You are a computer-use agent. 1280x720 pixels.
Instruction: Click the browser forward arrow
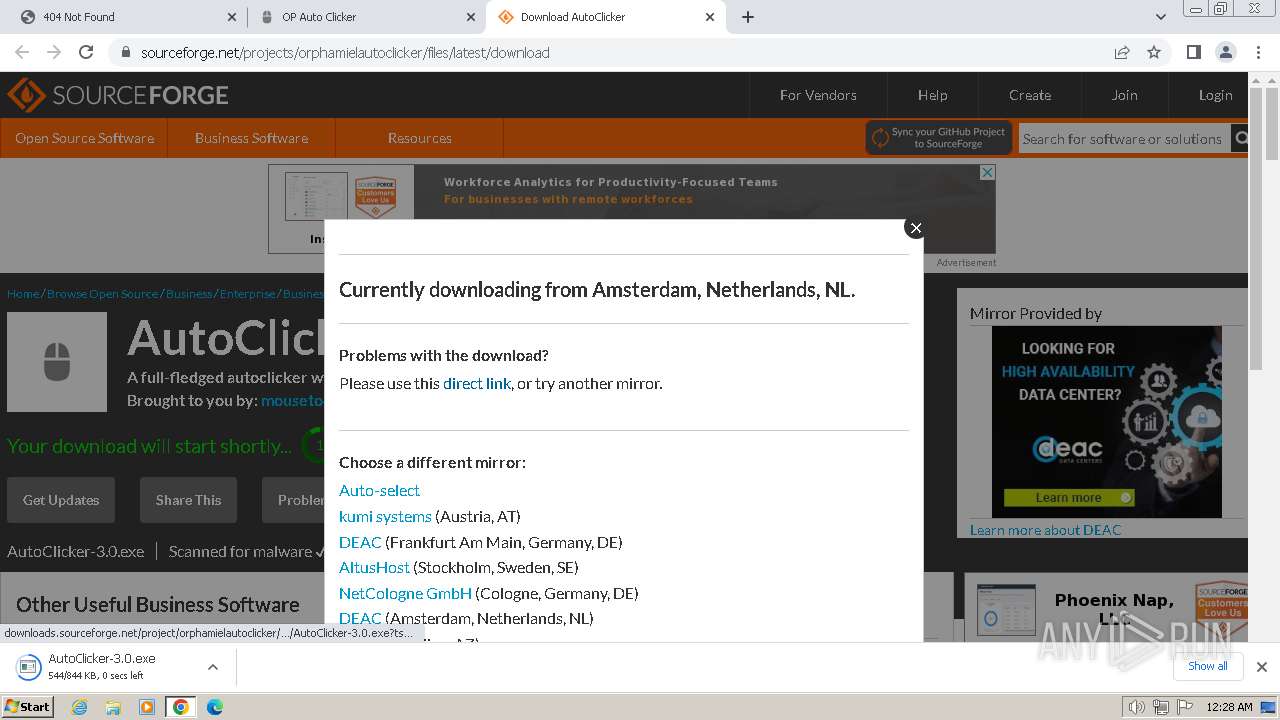pos(54,52)
